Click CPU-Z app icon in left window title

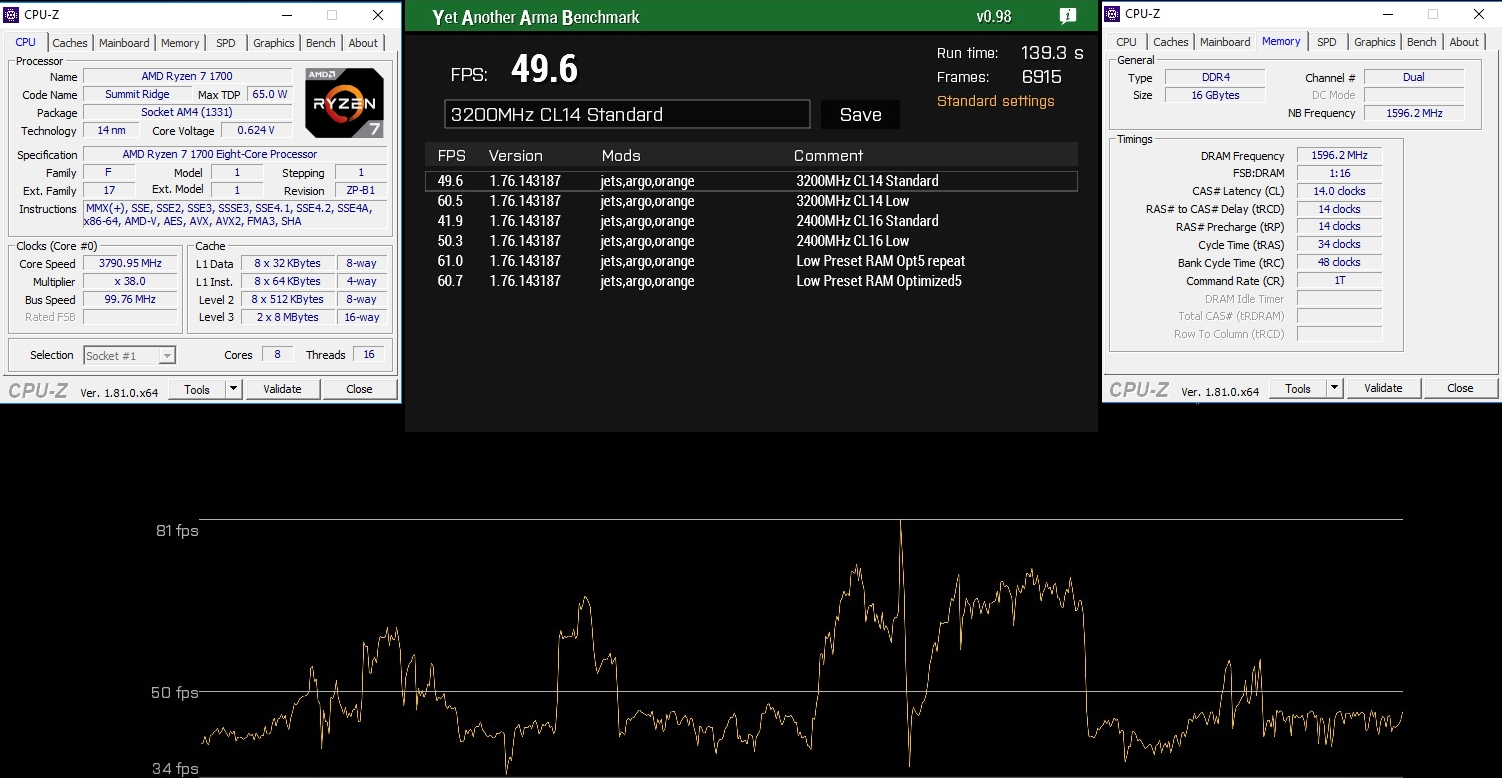tap(13, 15)
